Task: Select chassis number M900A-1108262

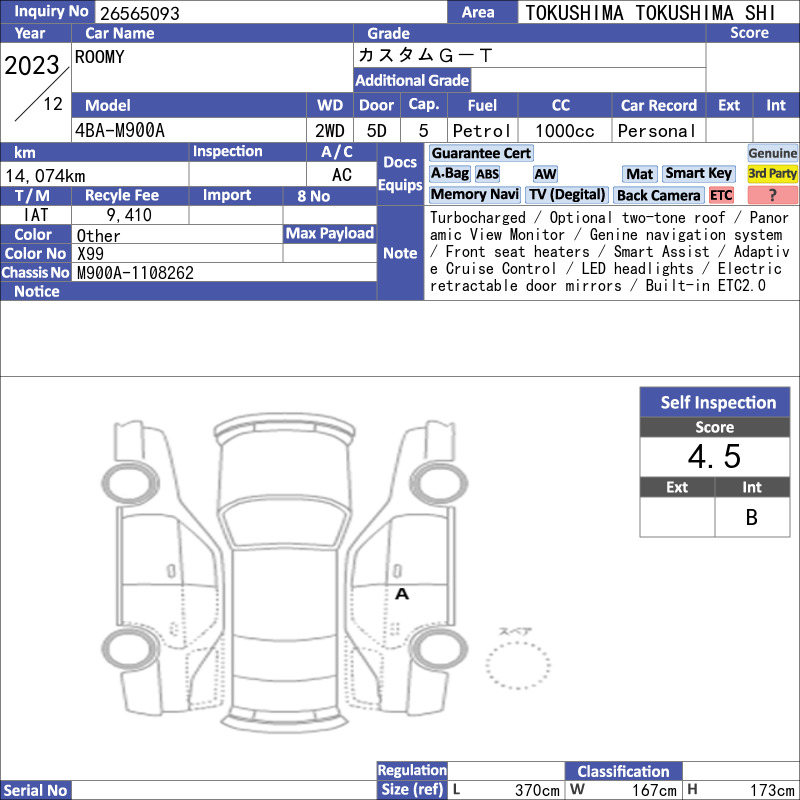Action: [135, 273]
